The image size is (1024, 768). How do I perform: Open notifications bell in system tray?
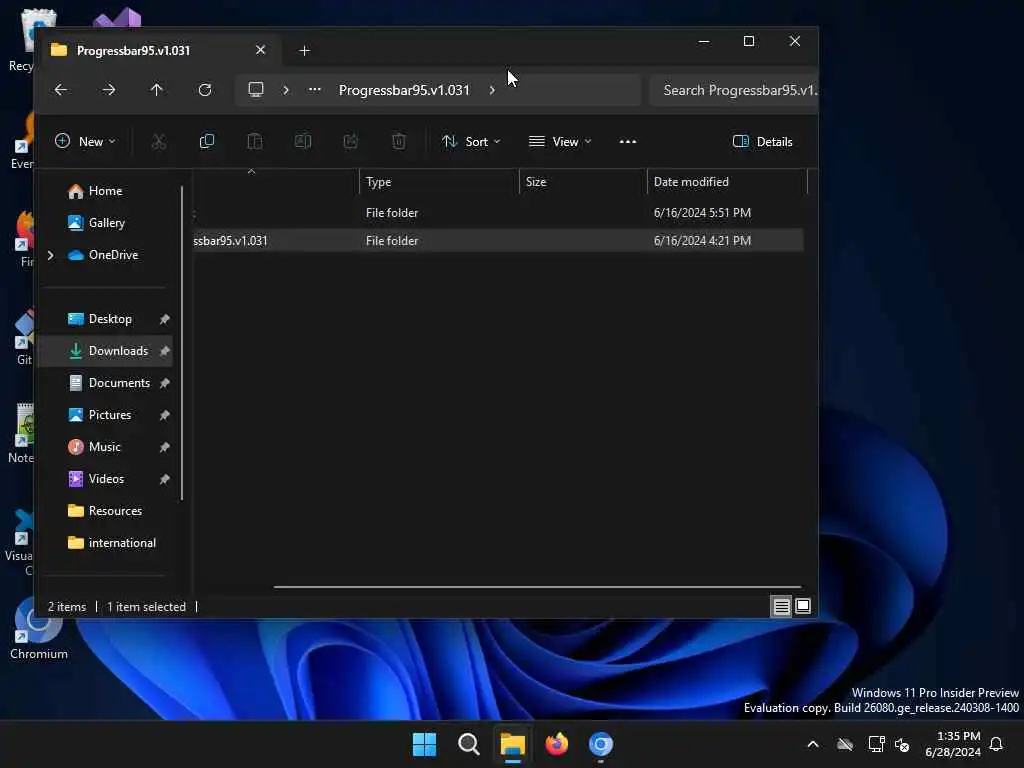997,744
